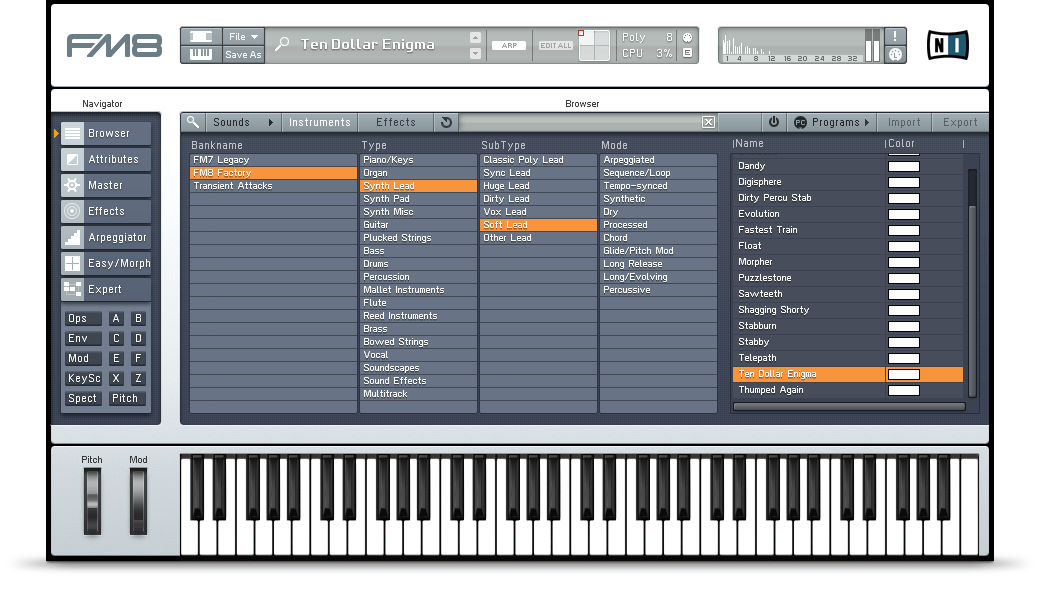Open the Mod expert page
This screenshot has width=1040, height=600.
(83, 358)
